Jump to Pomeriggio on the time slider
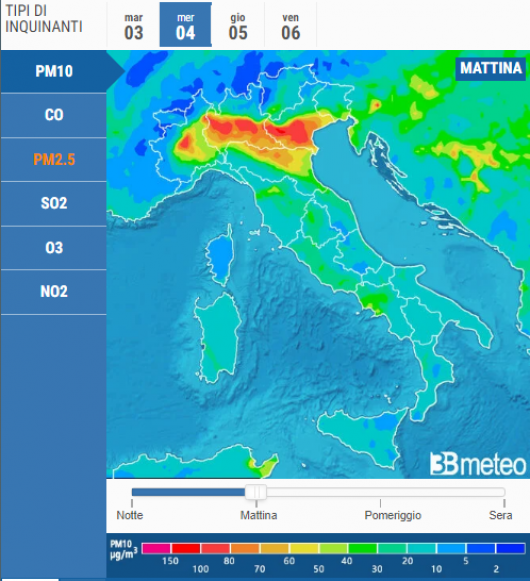 click(393, 515)
